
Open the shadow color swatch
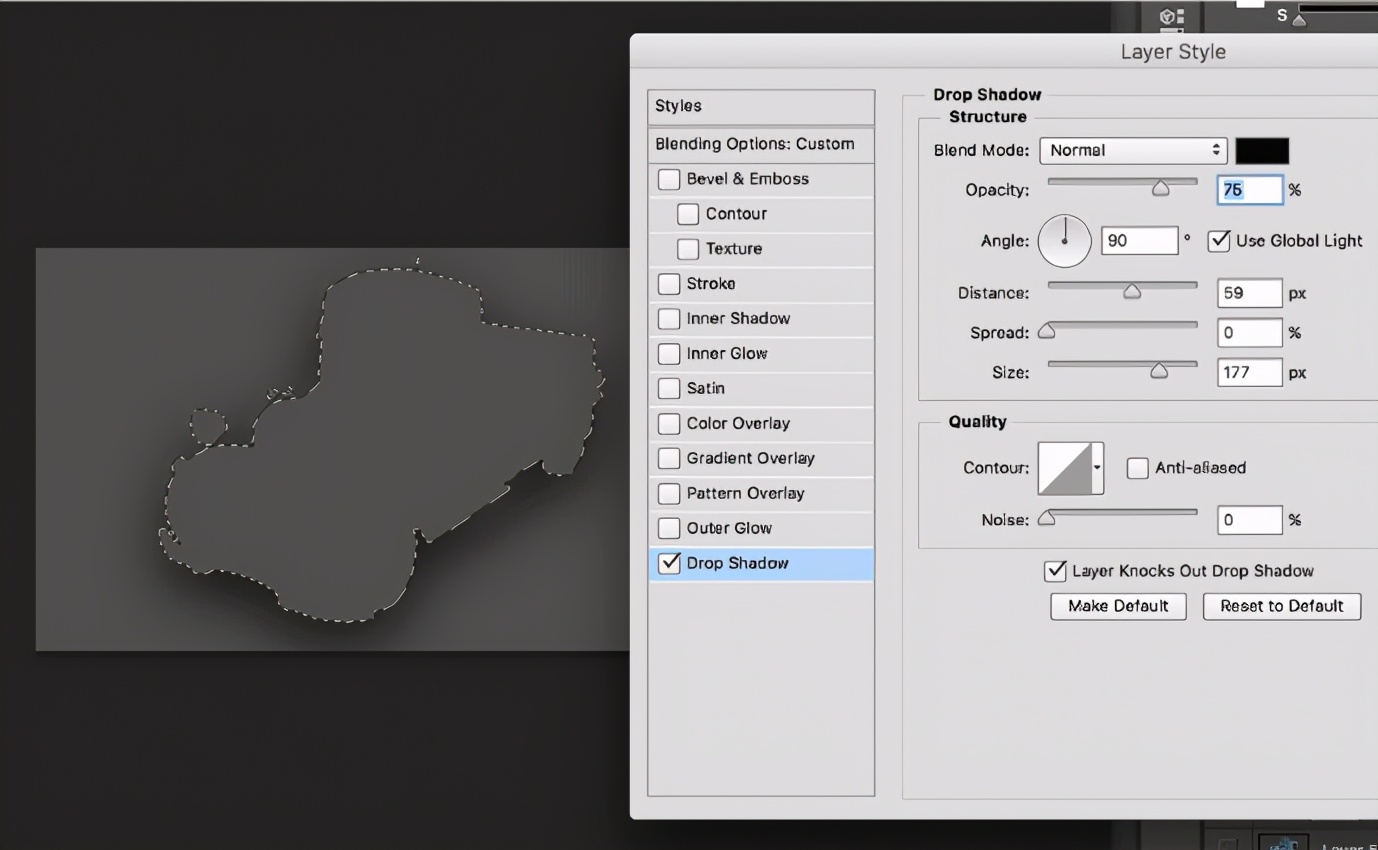pyautogui.click(x=1262, y=151)
